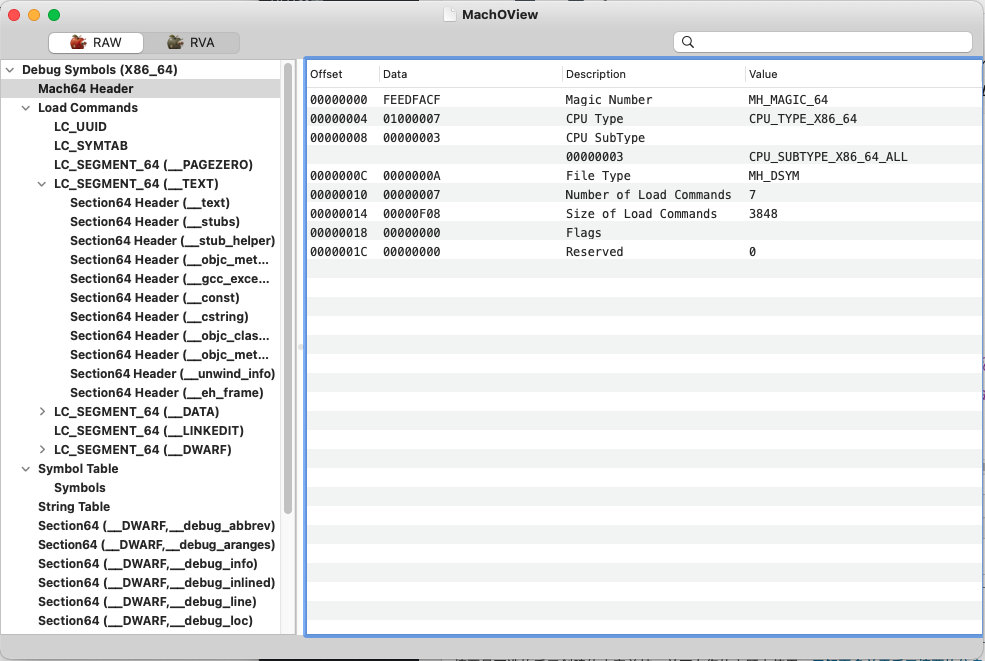
Task: Select the Size of Load Commands row
Action: [x=645, y=214]
